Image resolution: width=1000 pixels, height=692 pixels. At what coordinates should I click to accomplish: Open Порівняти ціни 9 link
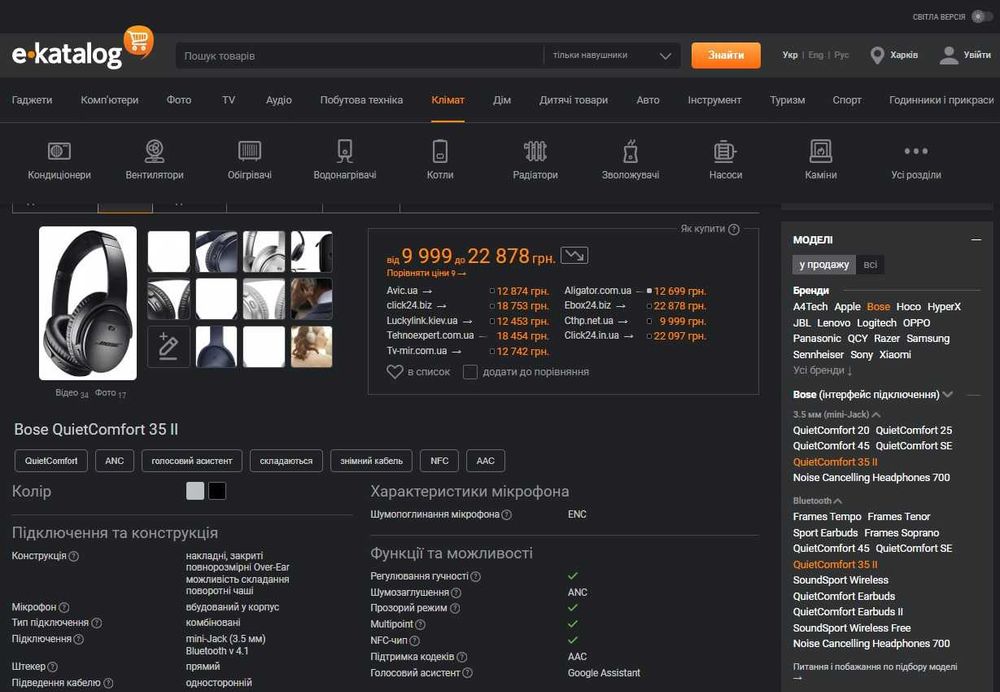[426, 273]
